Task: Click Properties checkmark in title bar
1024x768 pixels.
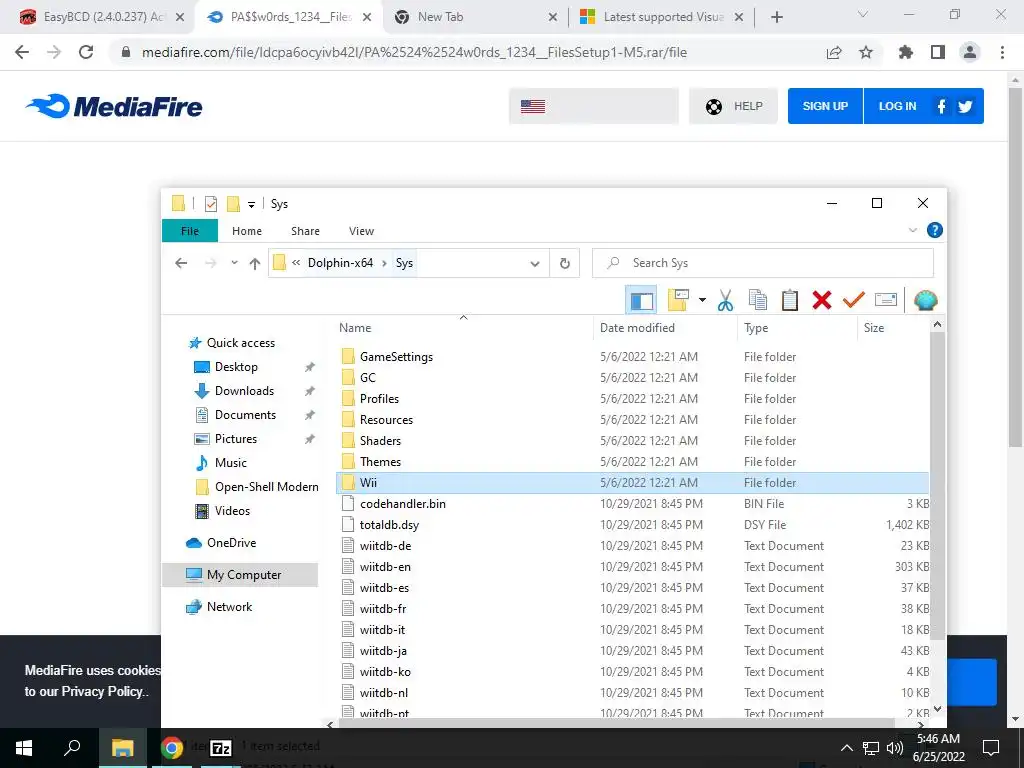Action: coord(211,204)
